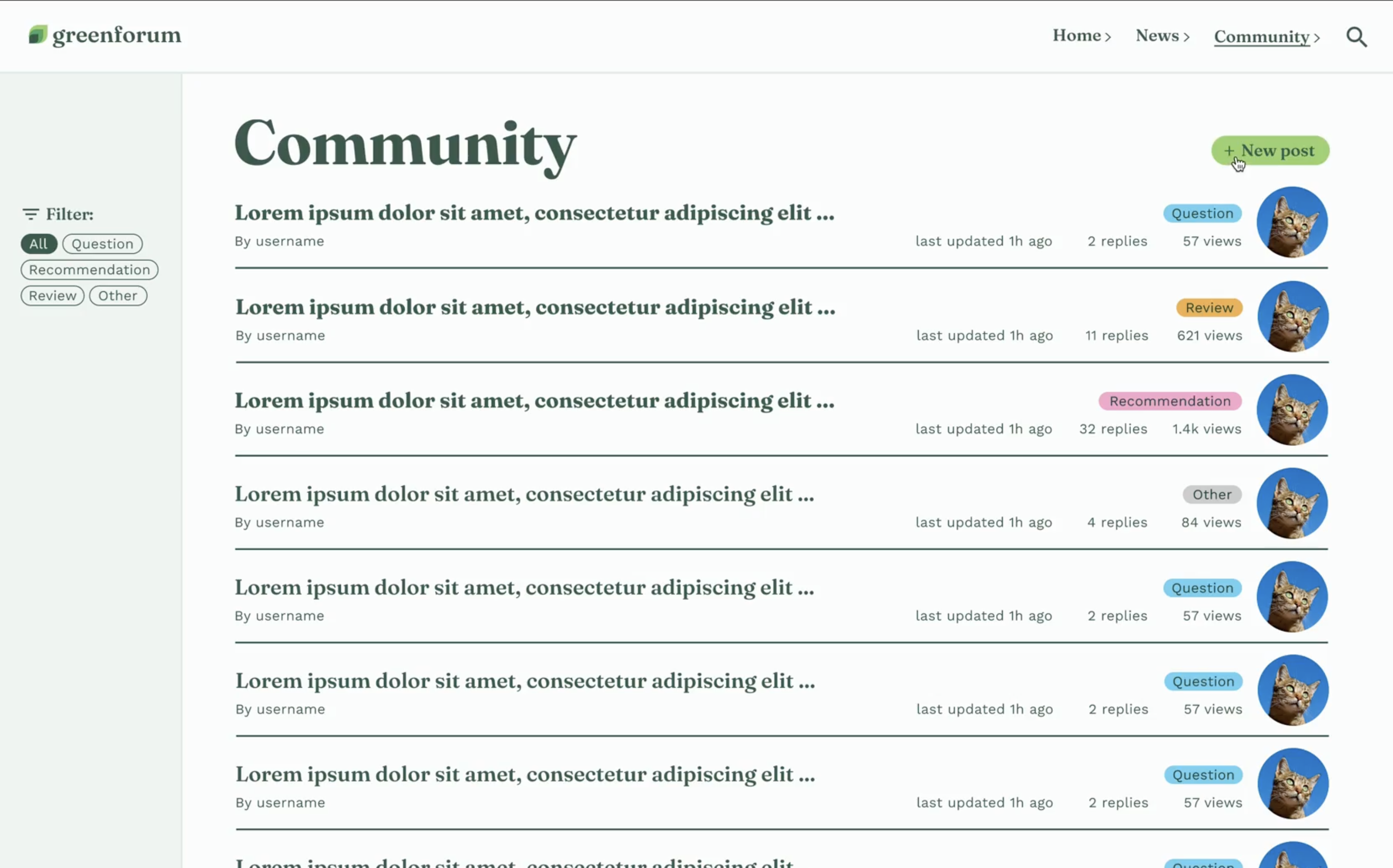This screenshot has height=868, width=1393.
Task: Click the greenforum leaf logo icon
Action: [38, 35]
